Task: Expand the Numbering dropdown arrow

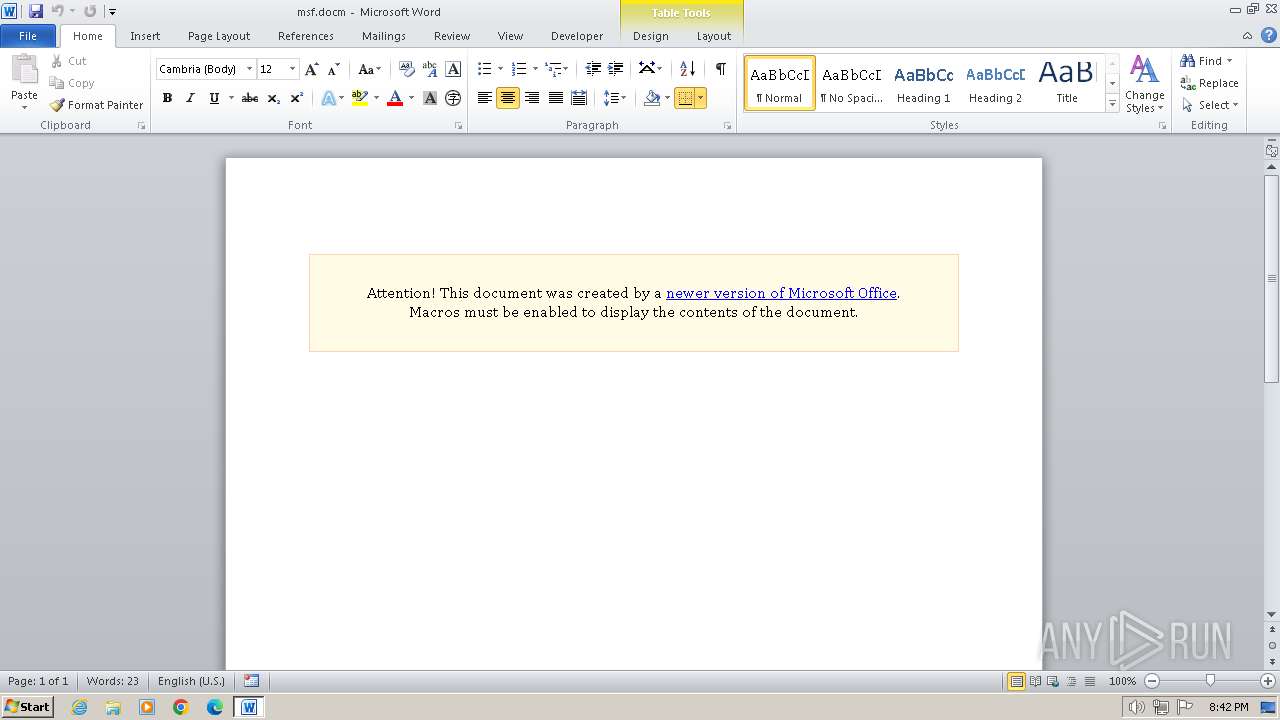Action: tap(535, 69)
